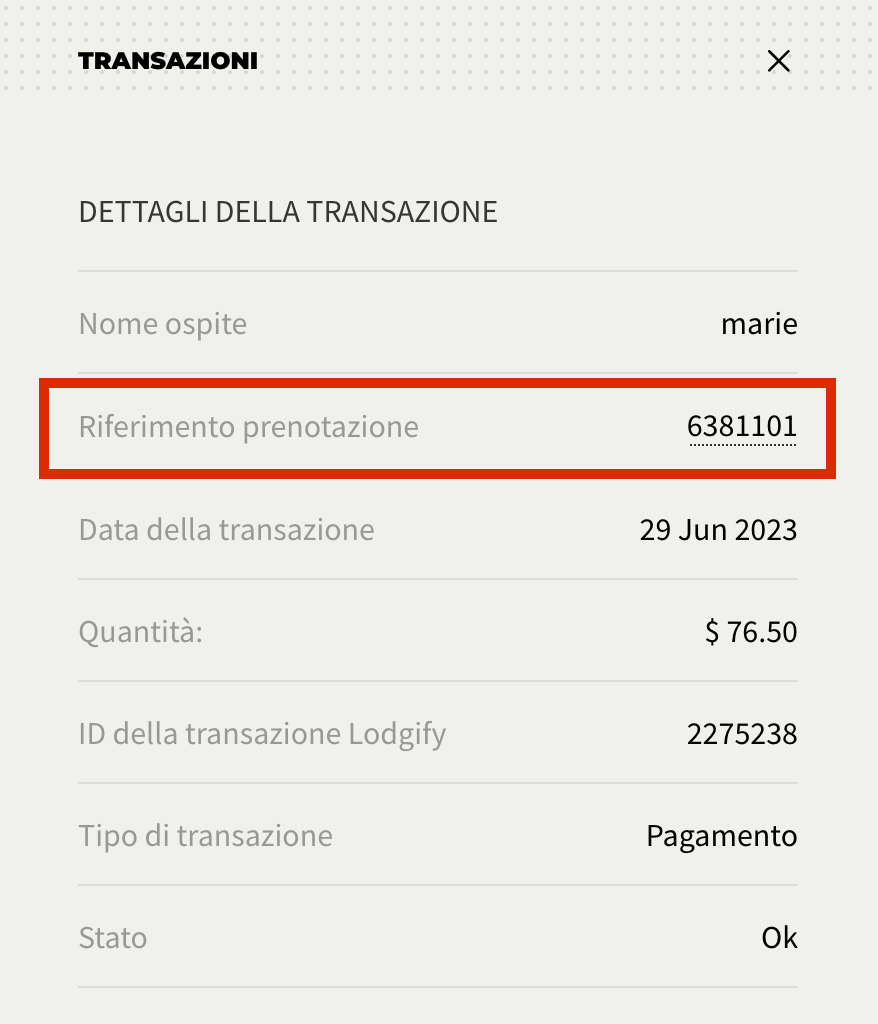Image resolution: width=878 pixels, height=1024 pixels.
Task: Click the Nome ospite label
Action: 163,325
